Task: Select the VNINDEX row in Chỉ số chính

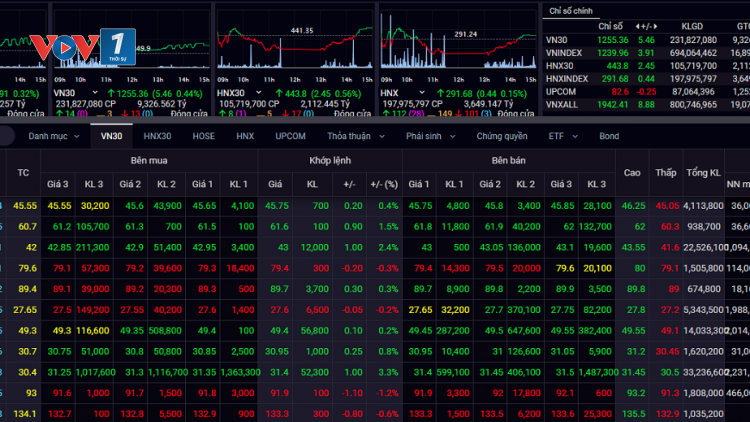Action: 646,53
